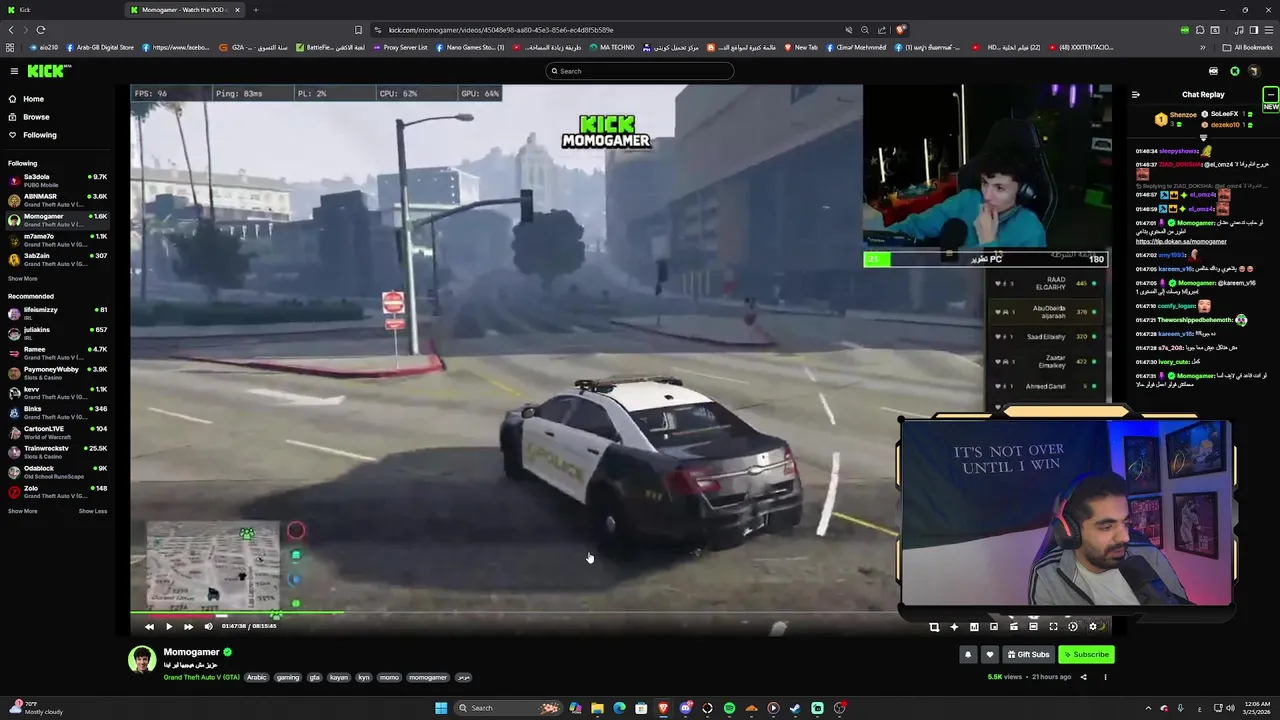Viewport: 1280px width, 720px height.
Task: Click the fast-forward button in video player
Action: tap(188, 627)
